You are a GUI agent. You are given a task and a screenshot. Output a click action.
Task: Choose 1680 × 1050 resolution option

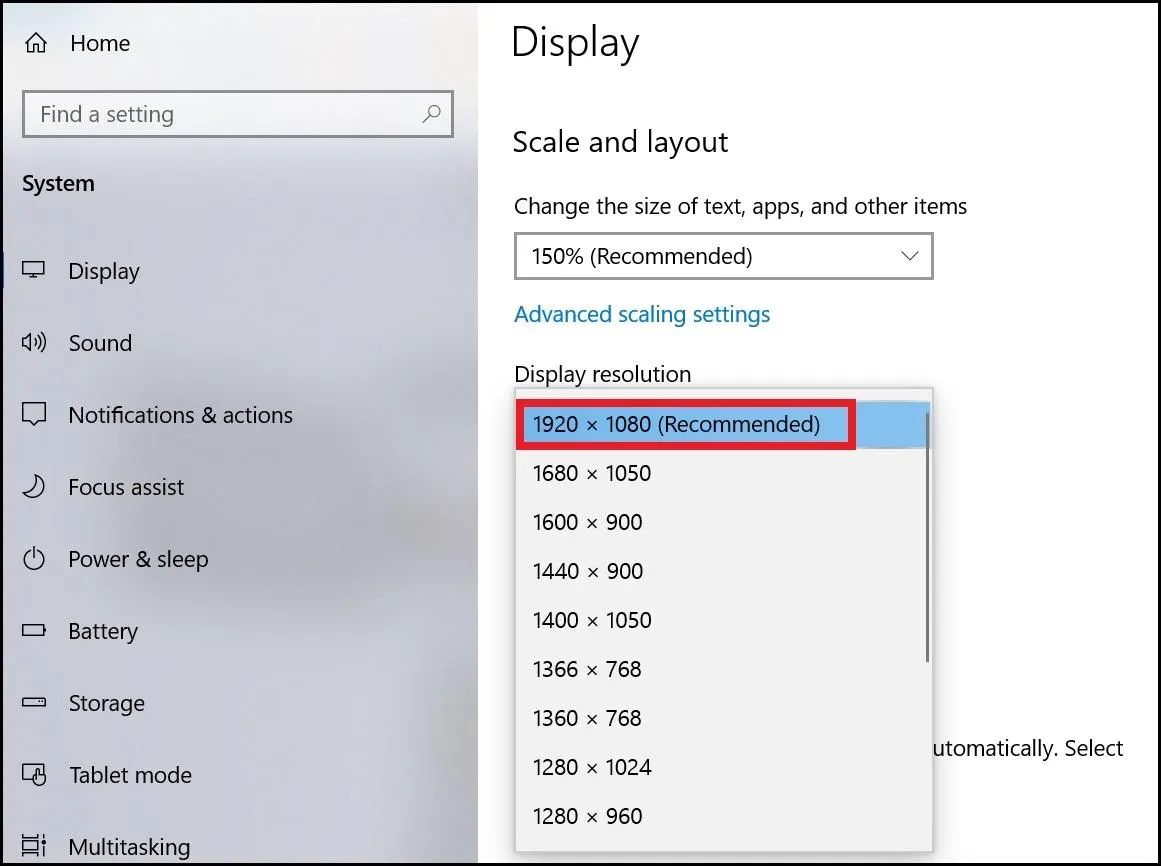(592, 473)
